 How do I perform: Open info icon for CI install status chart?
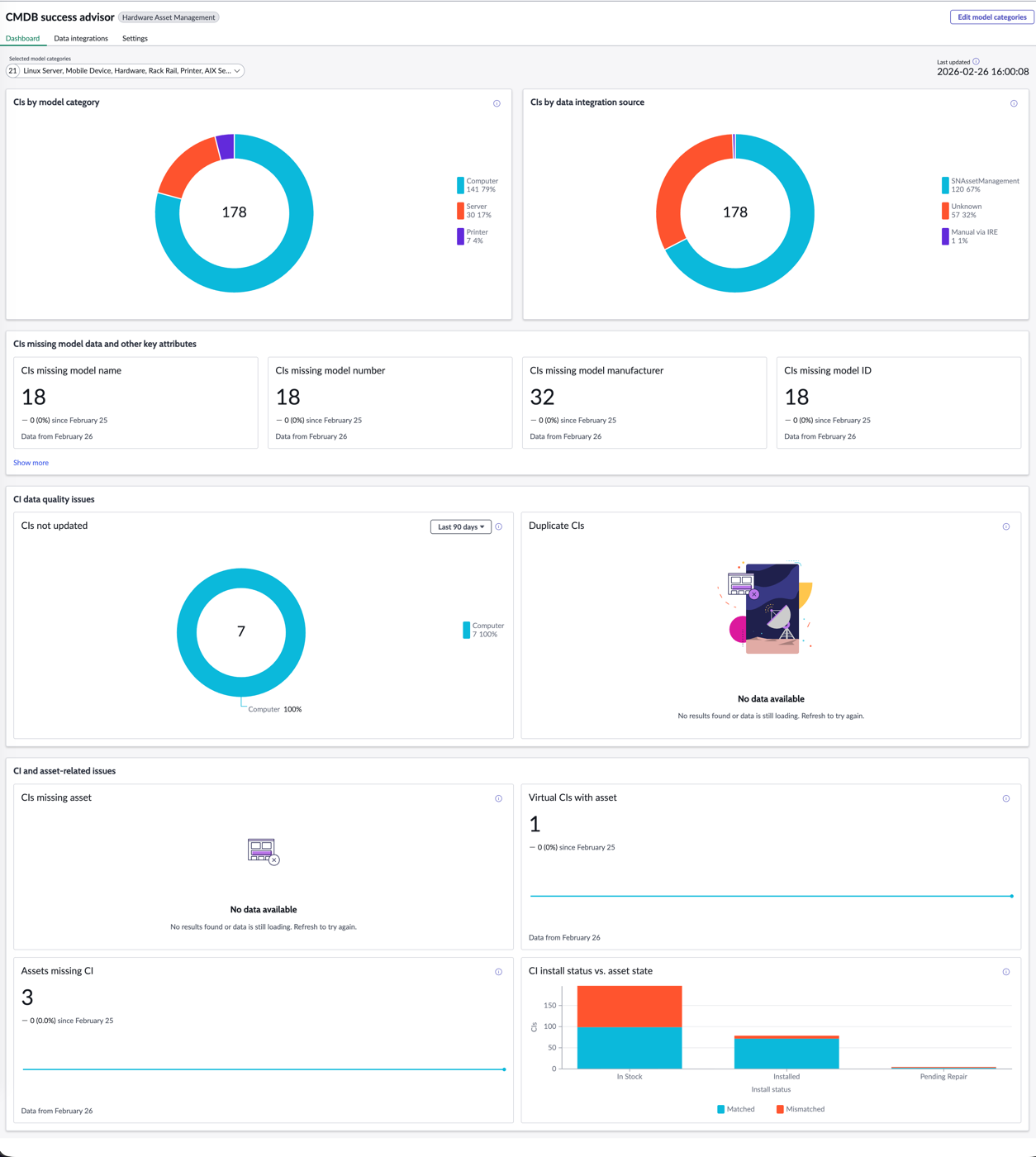point(1006,972)
